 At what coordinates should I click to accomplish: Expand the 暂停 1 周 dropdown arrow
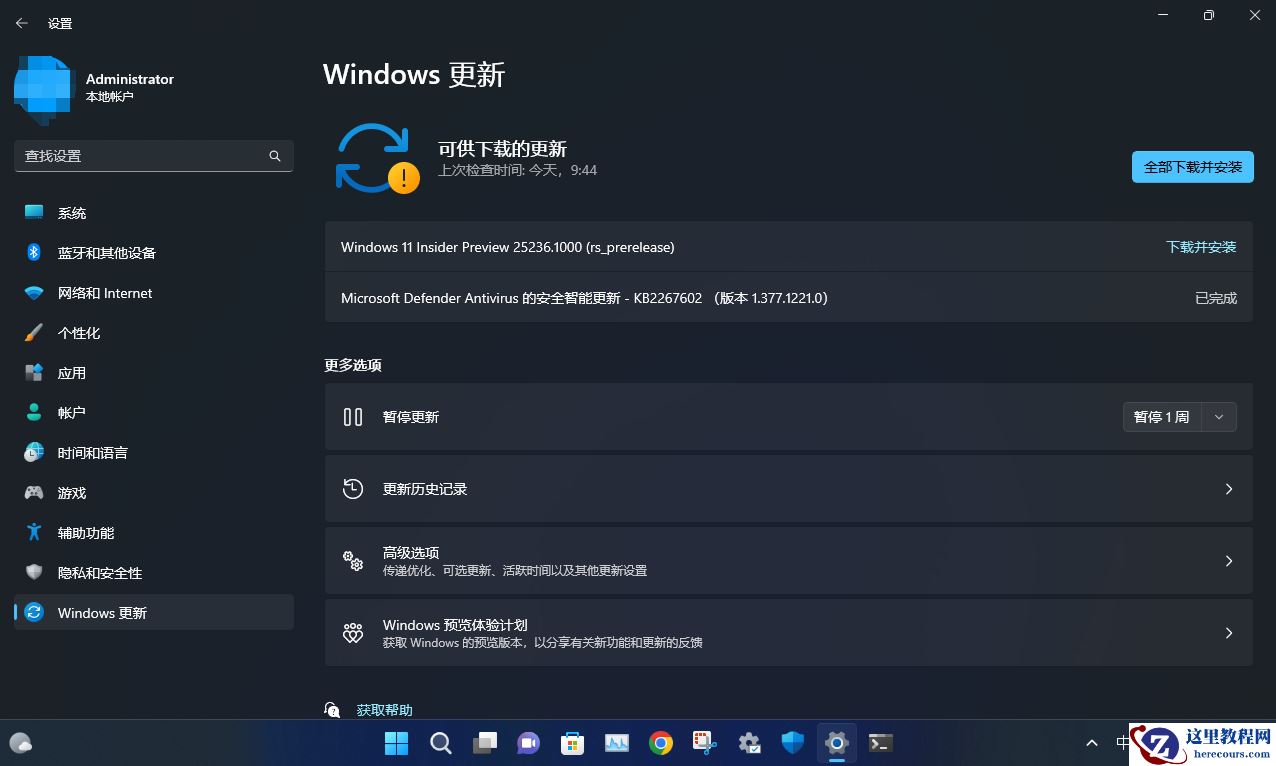point(1218,417)
